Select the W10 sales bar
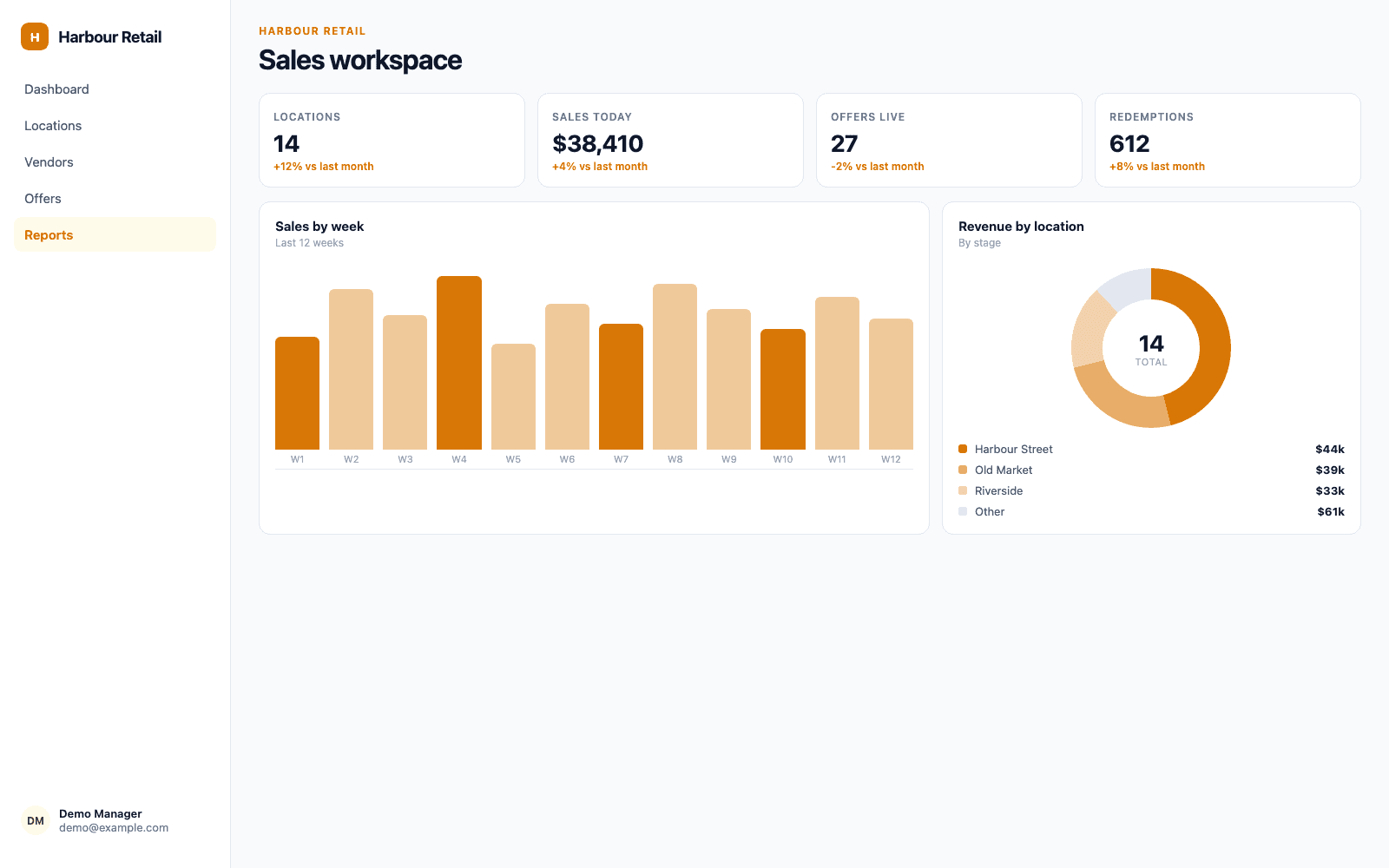The height and width of the screenshot is (868, 1389). (783, 389)
